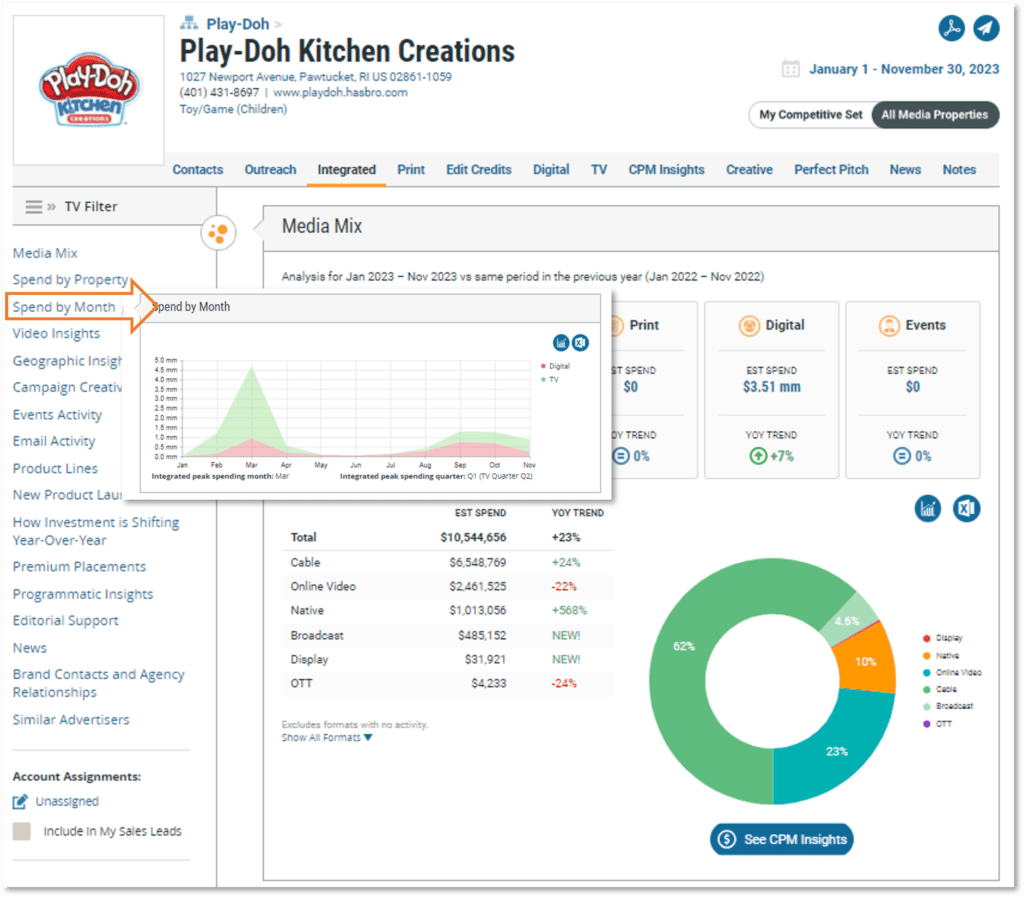Viewport: 1024px width, 897px height.
Task: Switch to My Competitive Set
Action: [x=810, y=115]
